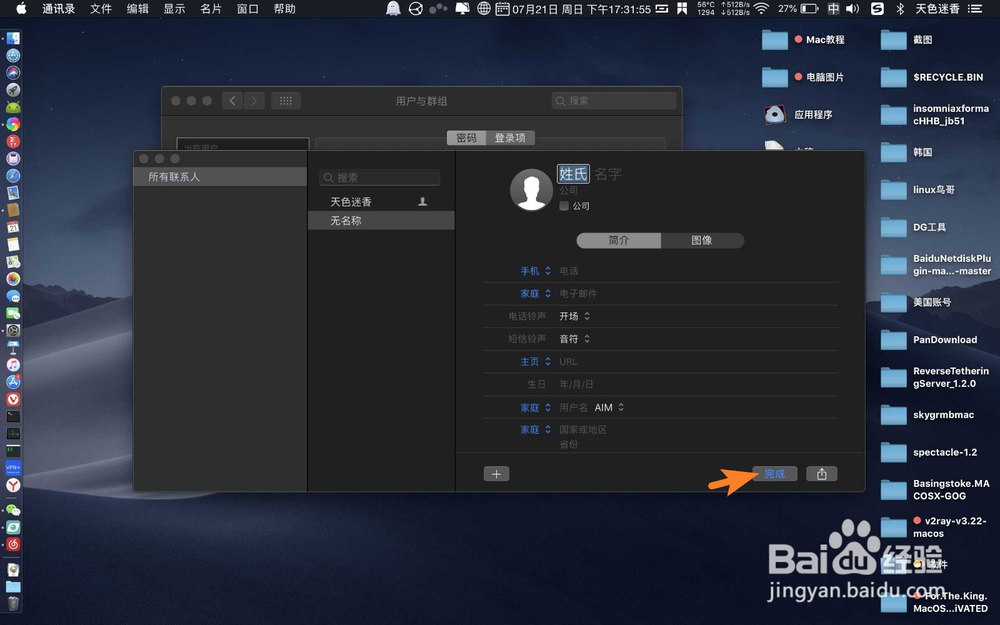This screenshot has height=625, width=1000.
Task: Switch to the 图像 segment
Action: click(702, 240)
